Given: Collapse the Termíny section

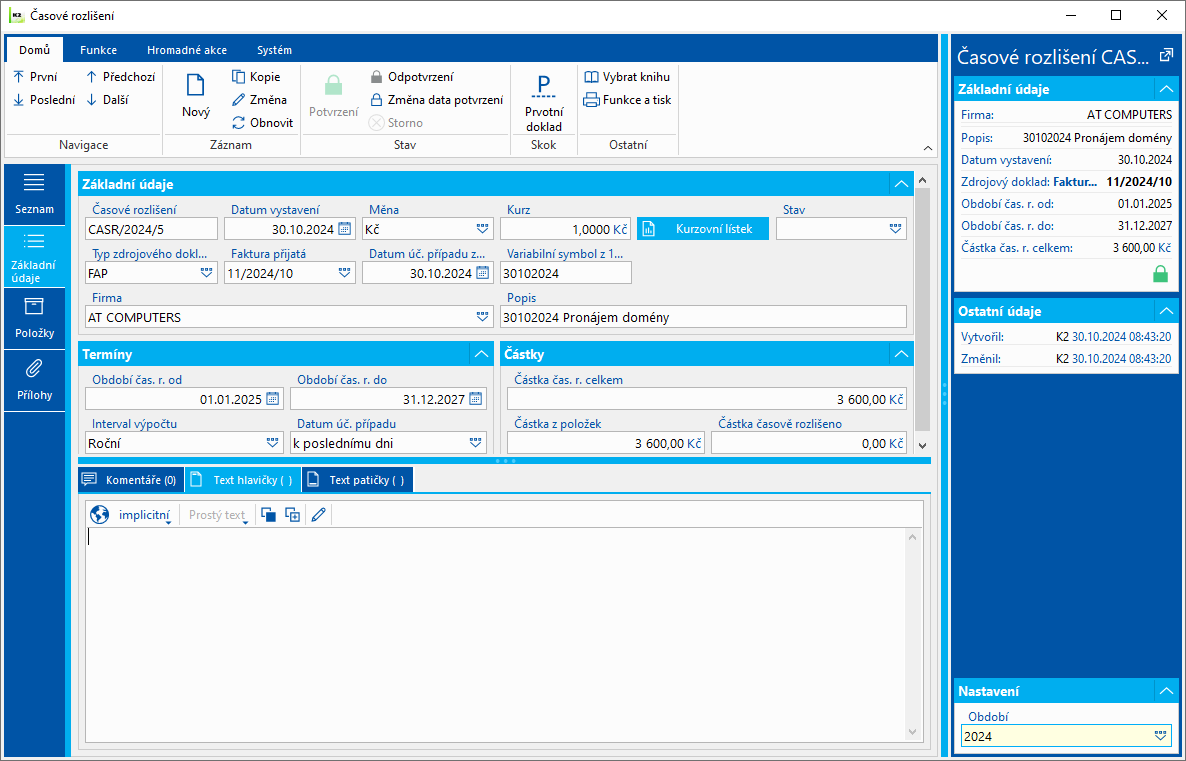Looking at the screenshot, I should pos(481,354).
